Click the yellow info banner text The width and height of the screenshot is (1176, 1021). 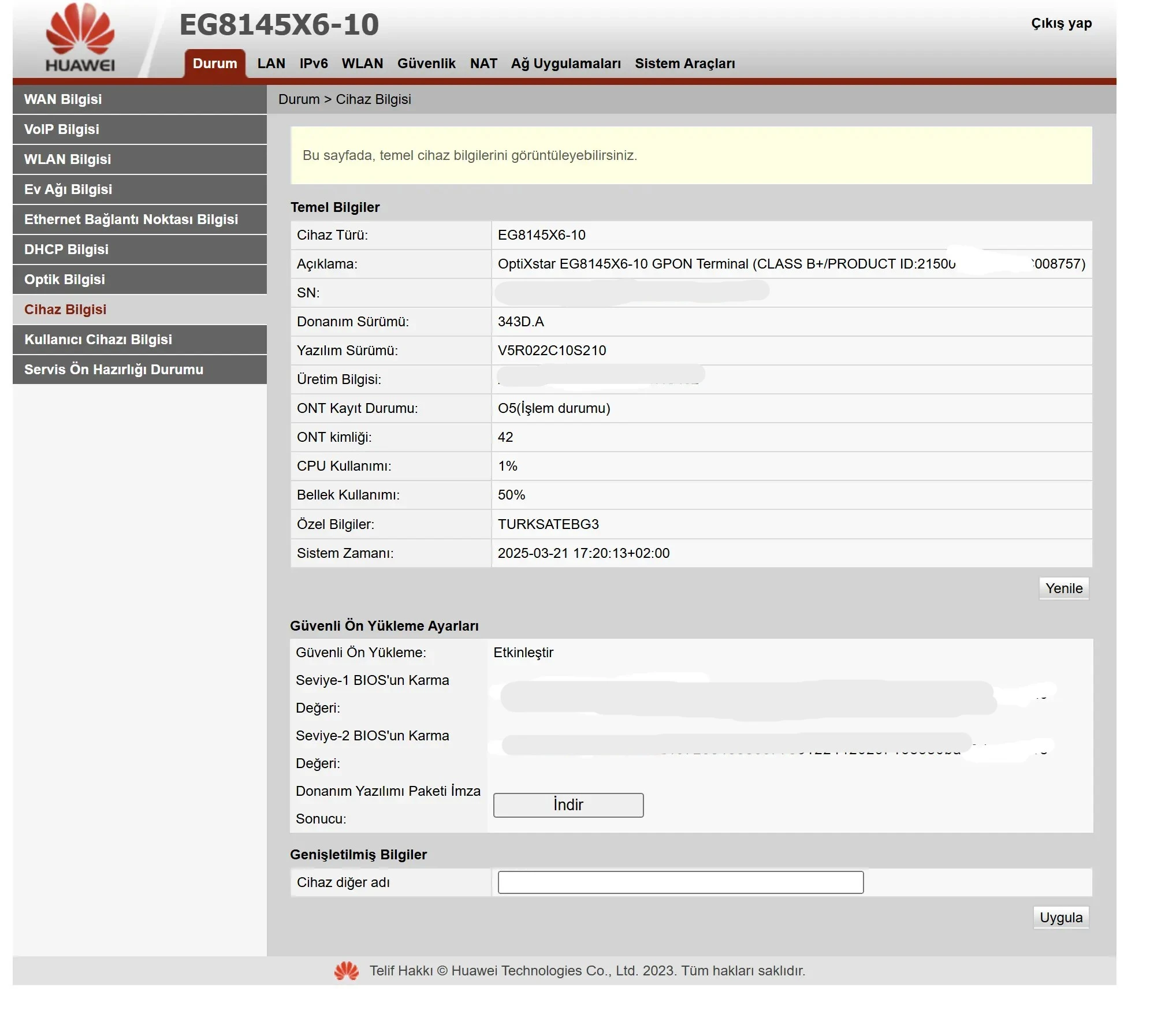point(470,155)
